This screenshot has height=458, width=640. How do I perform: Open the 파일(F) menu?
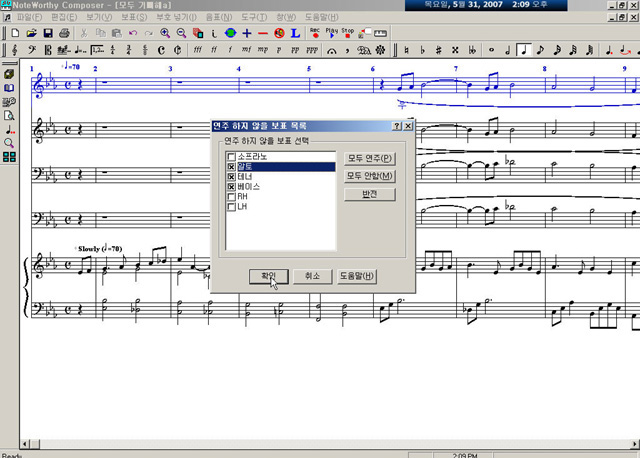point(29,17)
